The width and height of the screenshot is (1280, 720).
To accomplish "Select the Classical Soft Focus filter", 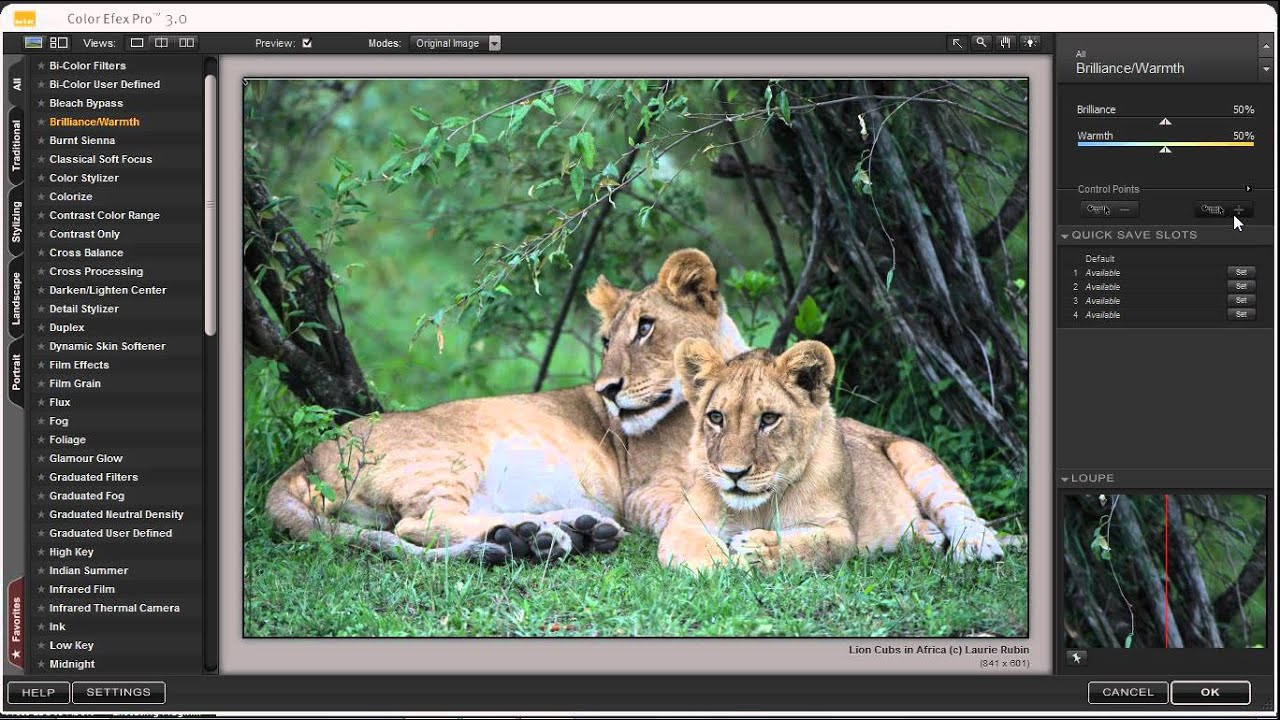I will 101,160.
